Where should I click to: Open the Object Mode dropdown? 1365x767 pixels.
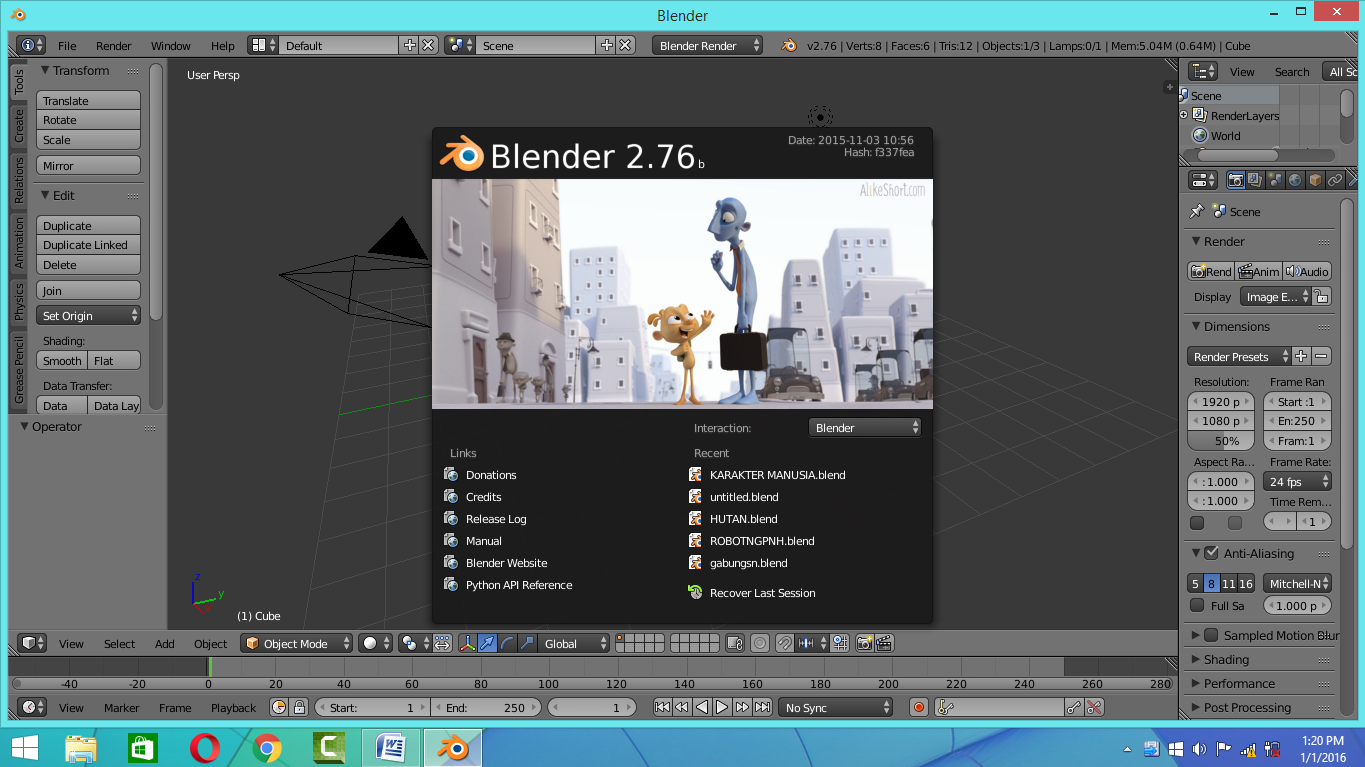tap(296, 643)
